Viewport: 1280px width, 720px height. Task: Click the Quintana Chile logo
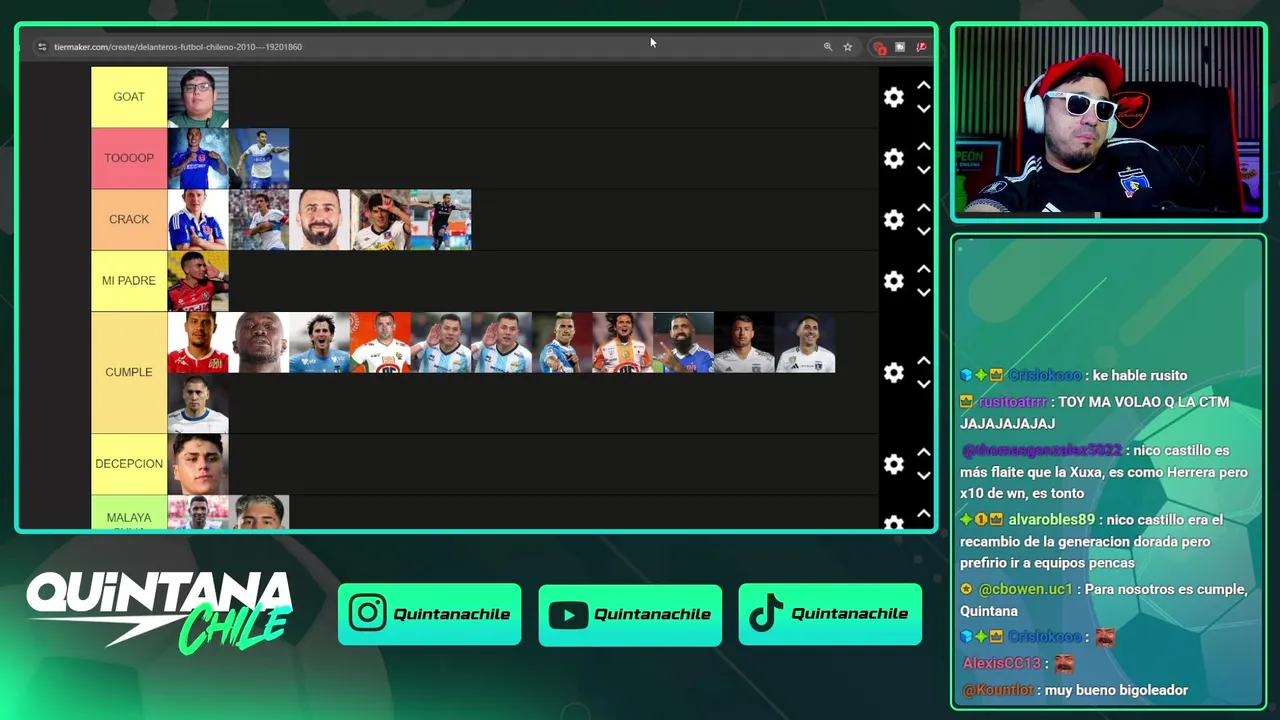click(159, 612)
